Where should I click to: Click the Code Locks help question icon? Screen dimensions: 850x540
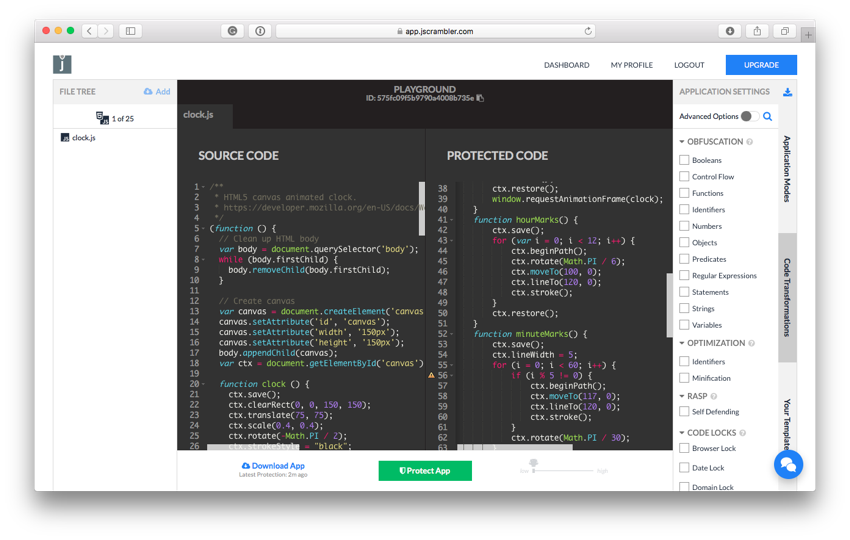click(x=743, y=433)
